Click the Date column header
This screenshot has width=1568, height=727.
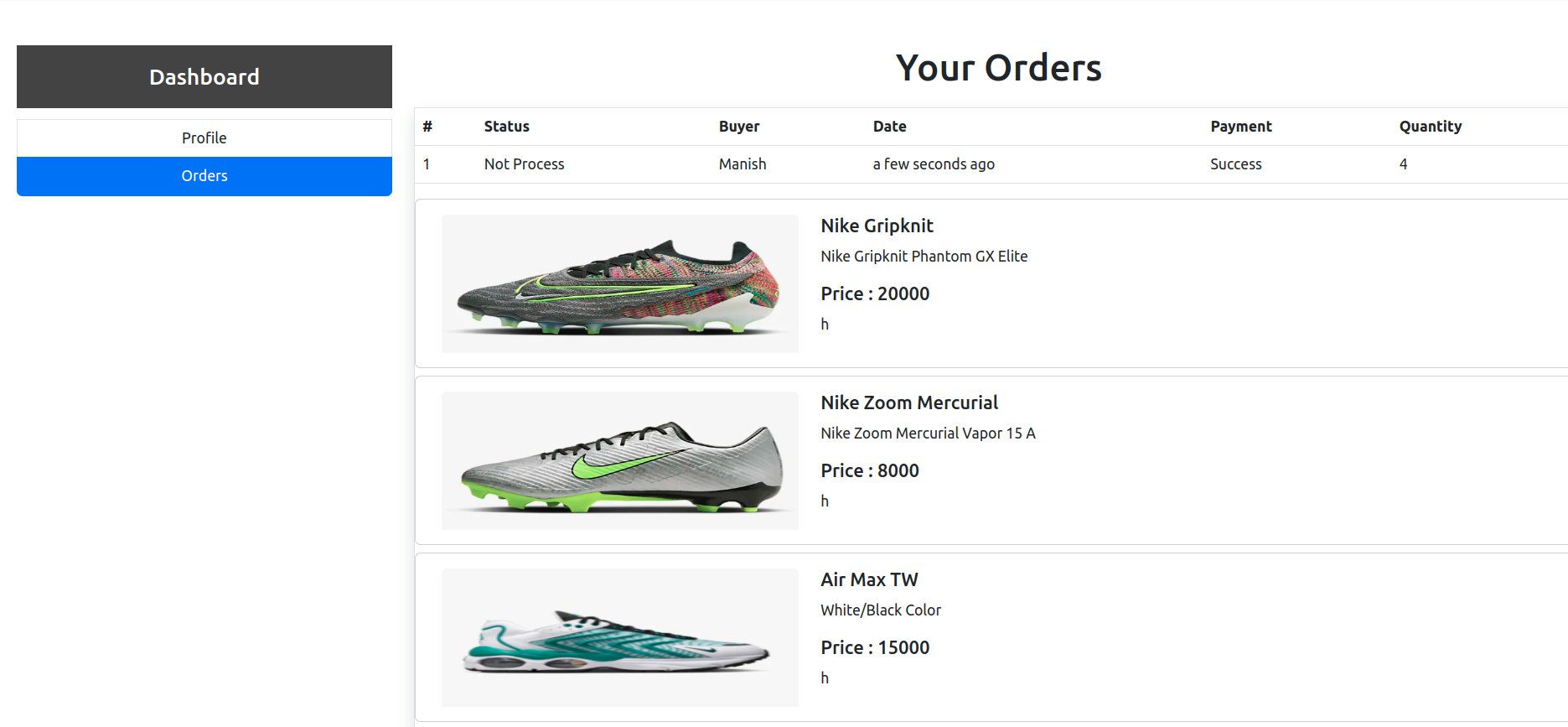pos(889,126)
